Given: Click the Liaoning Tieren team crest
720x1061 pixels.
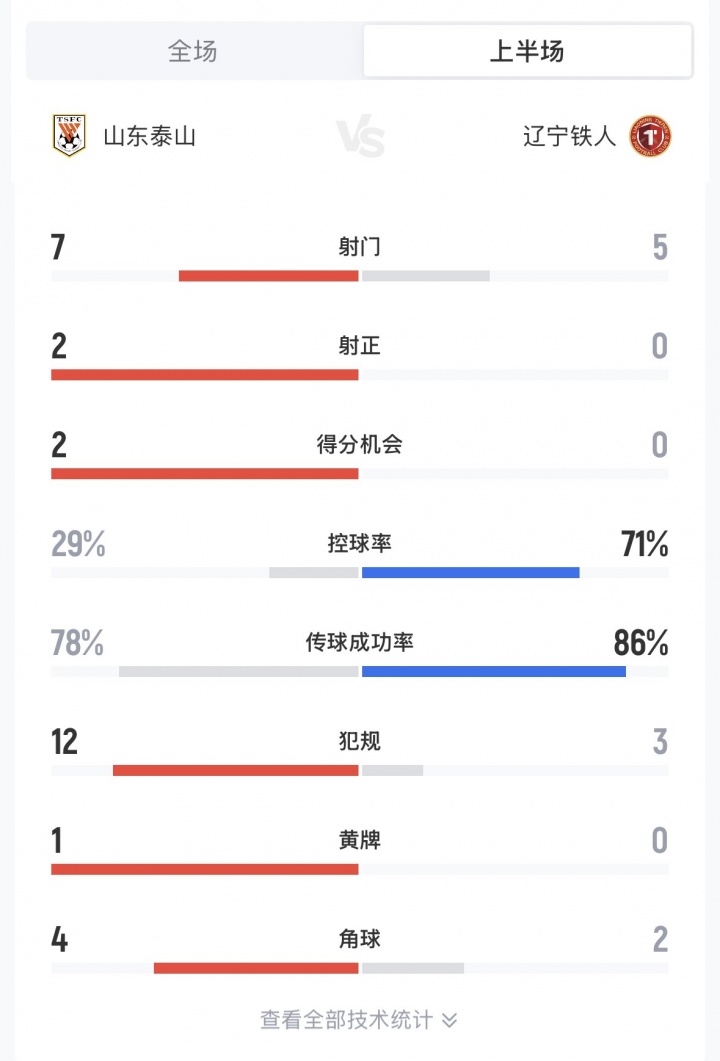Looking at the screenshot, I should (x=650, y=136).
